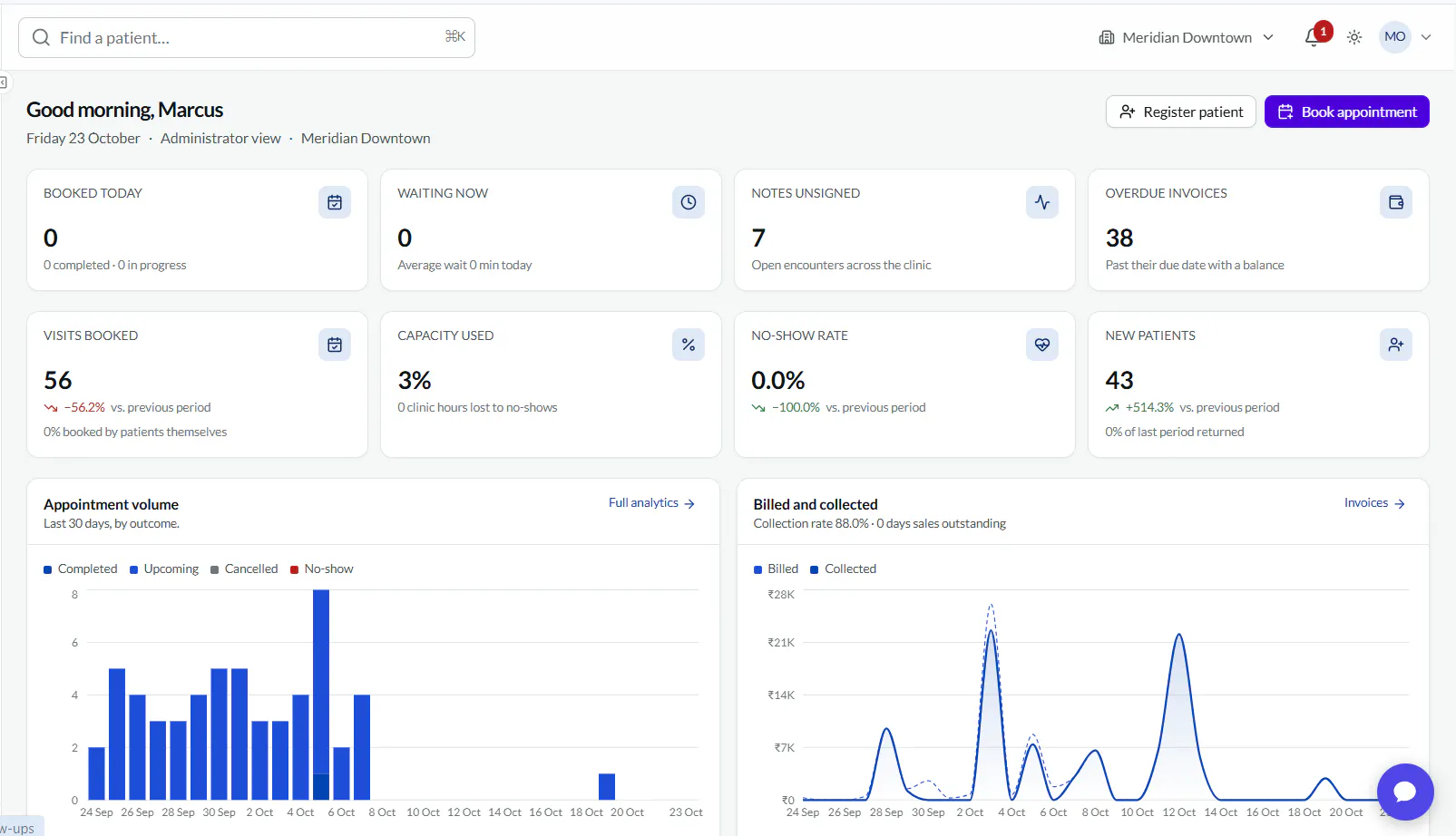Open the Meridian Downtown clinic selector

pyautogui.click(x=1187, y=37)
